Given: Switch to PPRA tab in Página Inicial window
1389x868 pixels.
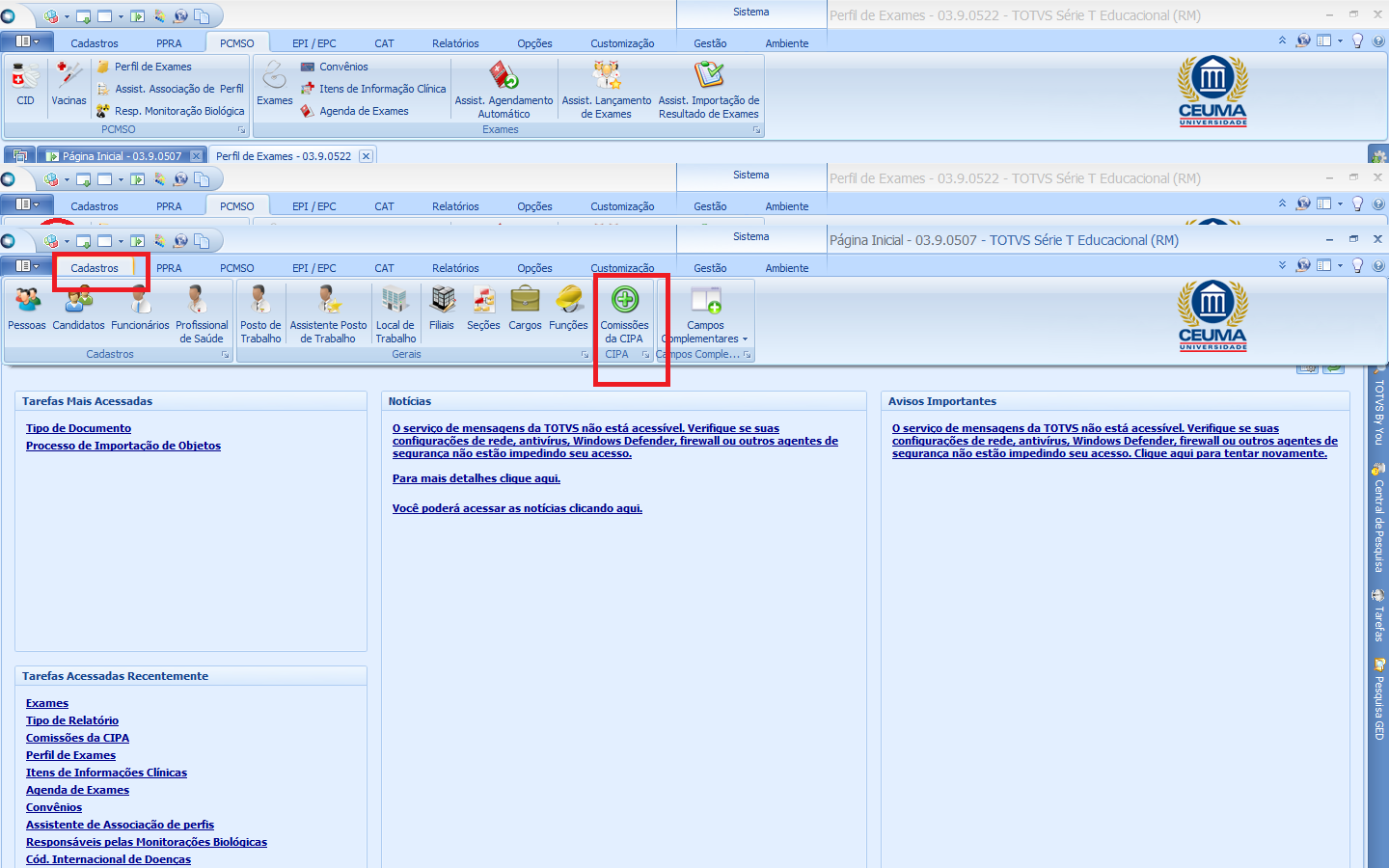Looking at the screenshot, I should coord(169,268).
